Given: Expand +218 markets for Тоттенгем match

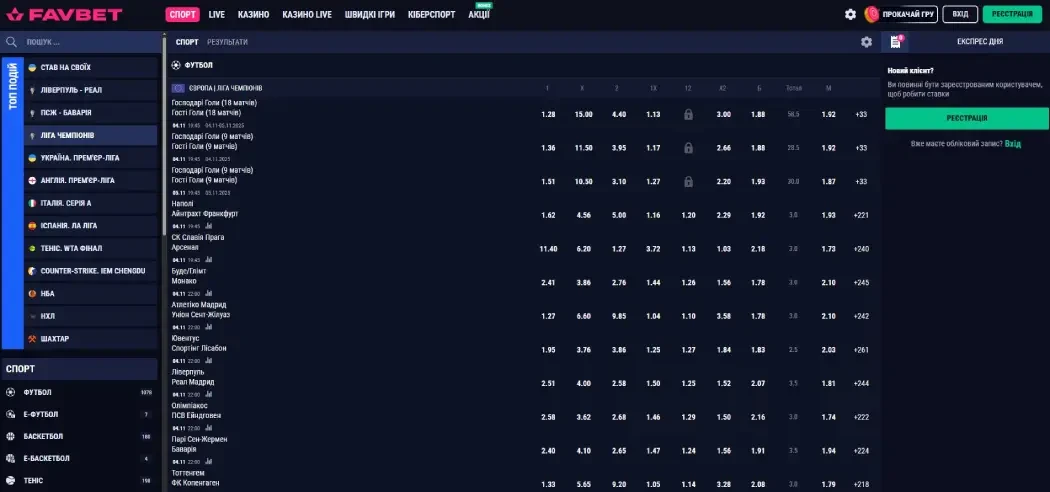Looking at the screenshot, I should [861, 484].
